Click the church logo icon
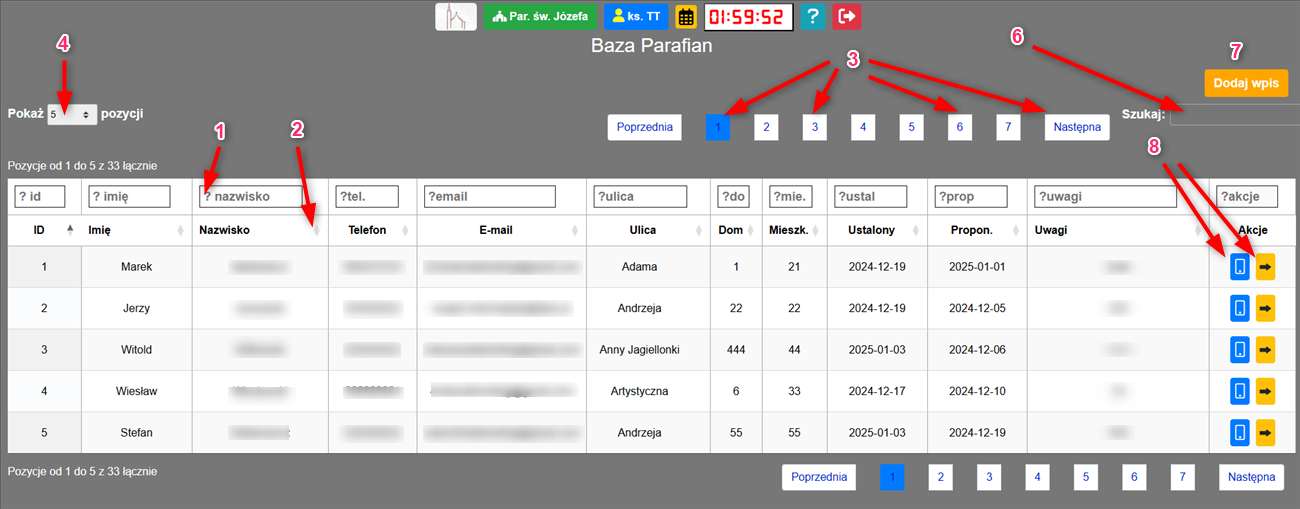Image resolution: width=1300 pixels, height=509 pixels. coord(456,17)
